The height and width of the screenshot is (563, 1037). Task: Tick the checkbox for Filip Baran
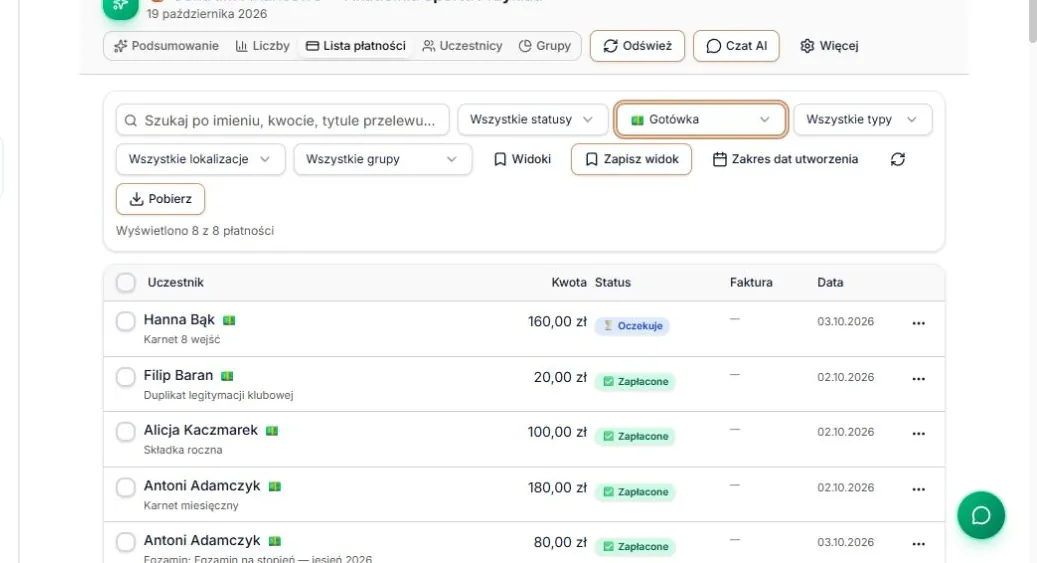point(126,377)
